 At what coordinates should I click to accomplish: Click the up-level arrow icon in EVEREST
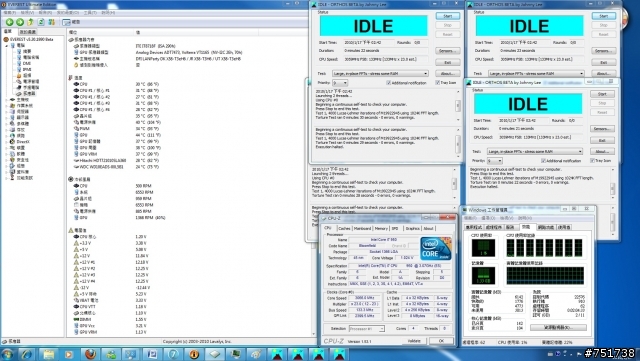click(30, 22)
